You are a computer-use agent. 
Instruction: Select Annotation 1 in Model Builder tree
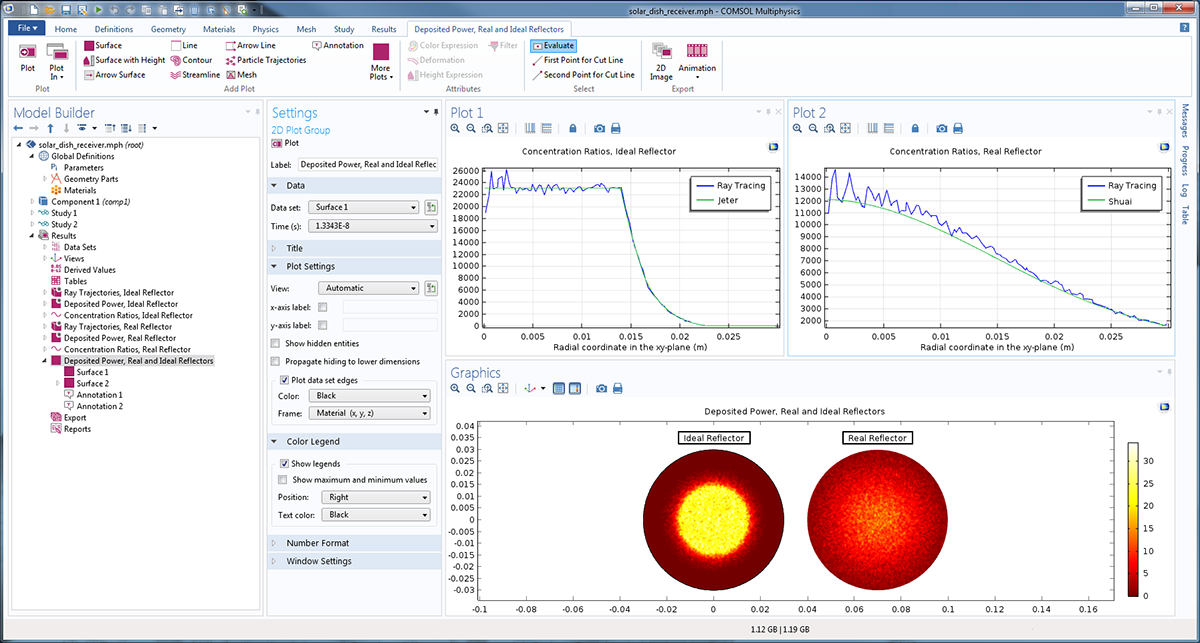[x=99, y=395]
